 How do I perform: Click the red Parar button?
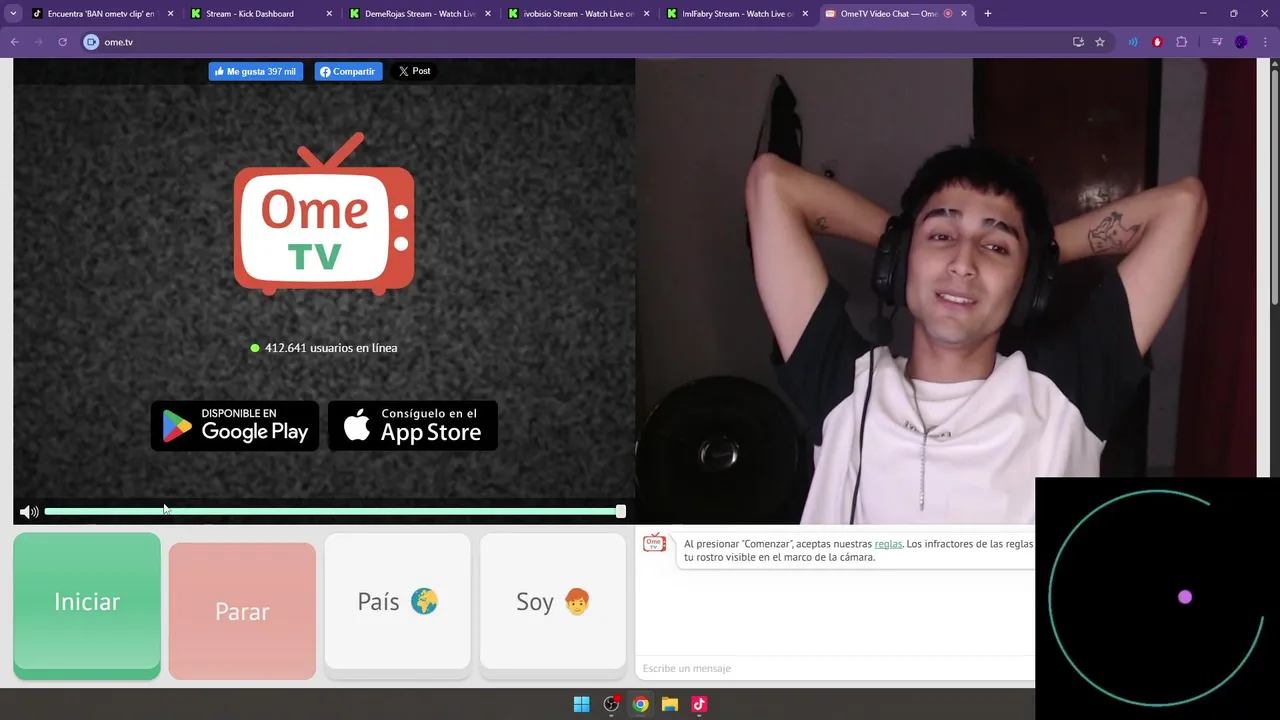(x=242, y=611)
